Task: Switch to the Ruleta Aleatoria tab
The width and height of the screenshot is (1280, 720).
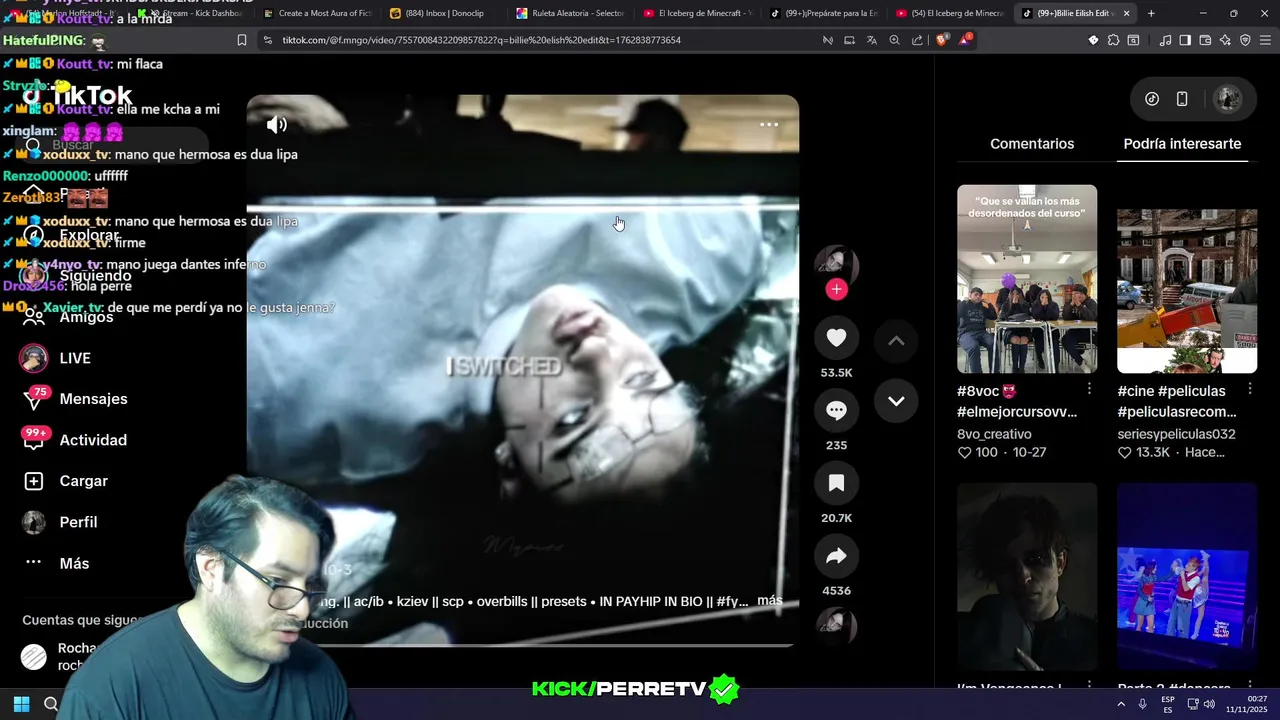Action: (x=571, y=13)
